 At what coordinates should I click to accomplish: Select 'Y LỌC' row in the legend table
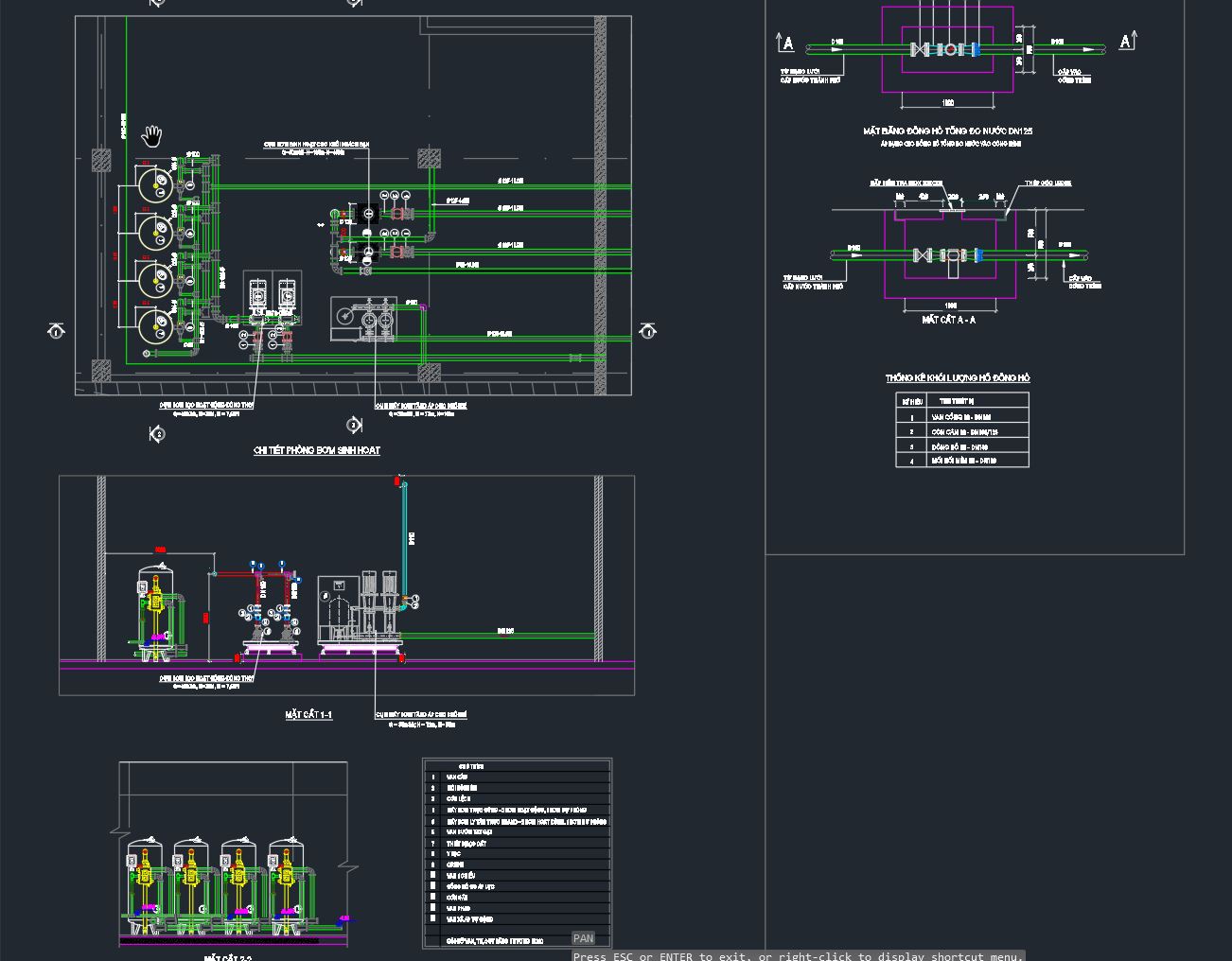pyautogui.click(x=517, y=853)
